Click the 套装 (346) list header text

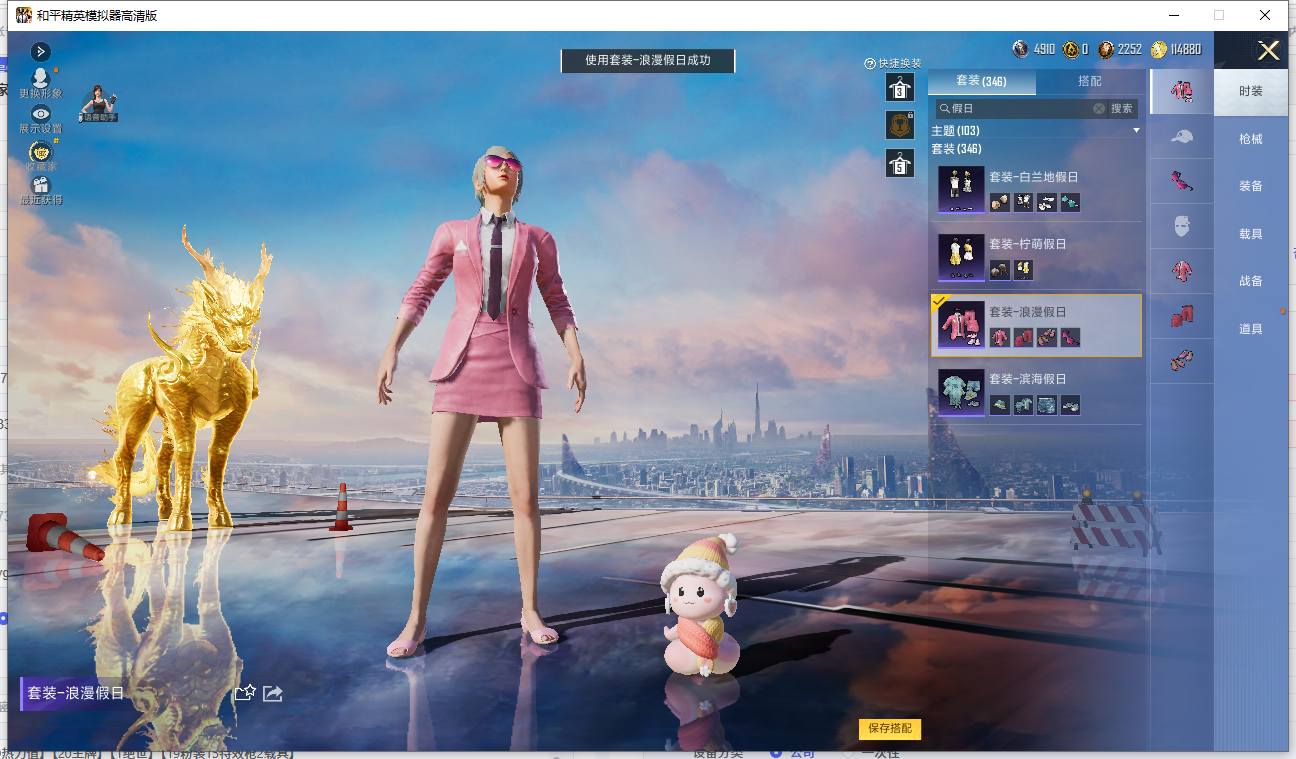(956, 148)
